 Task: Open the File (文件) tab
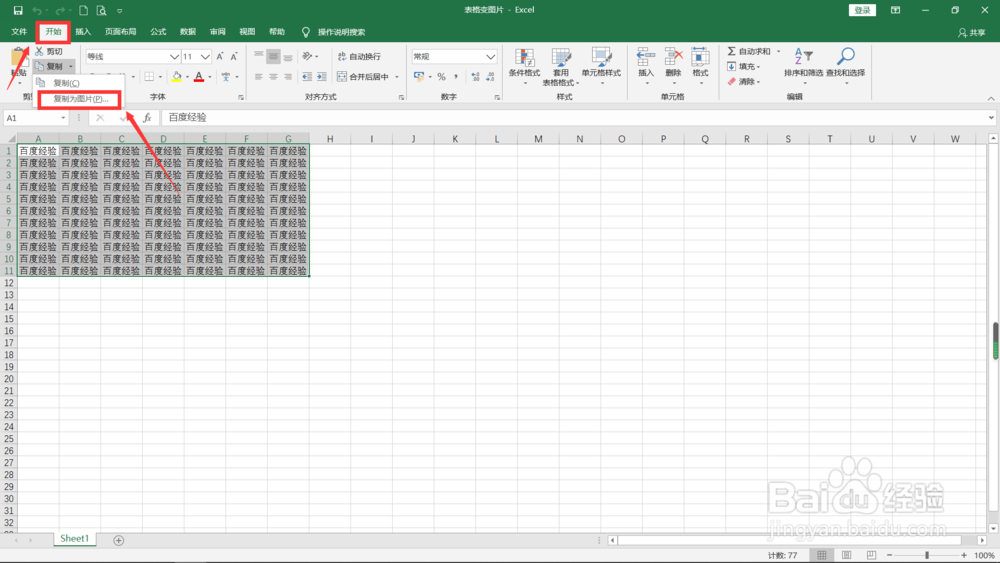(x=19, y=32)
